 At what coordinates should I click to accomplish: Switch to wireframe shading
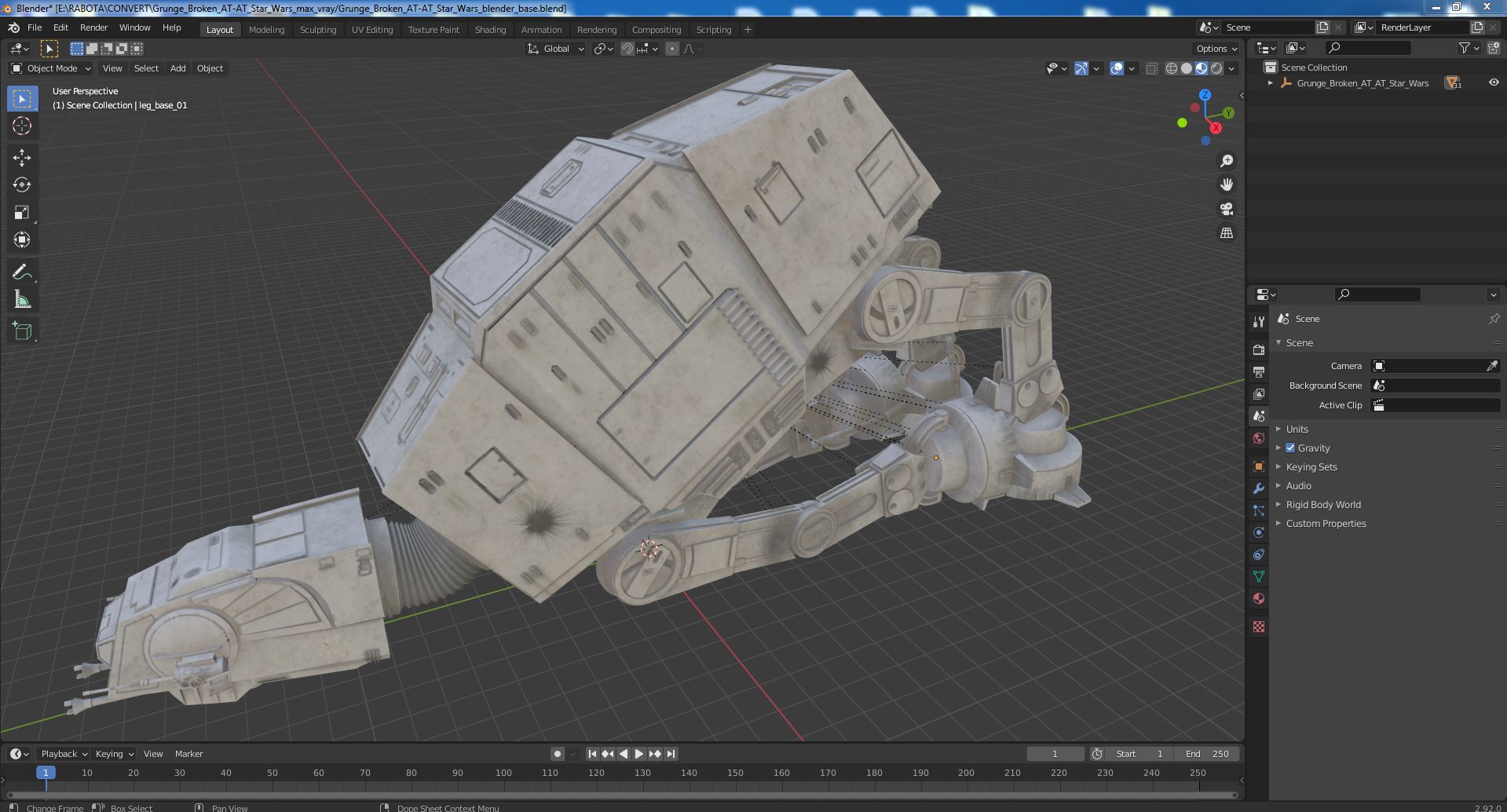tap(1172, 68)
